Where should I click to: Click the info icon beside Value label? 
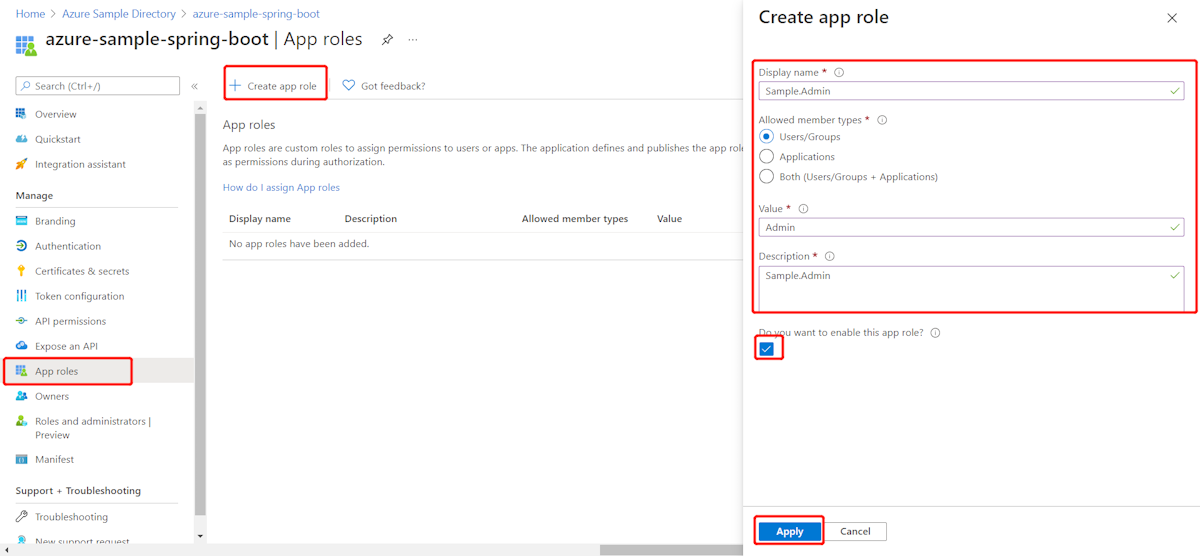click(x=803, y=209)
